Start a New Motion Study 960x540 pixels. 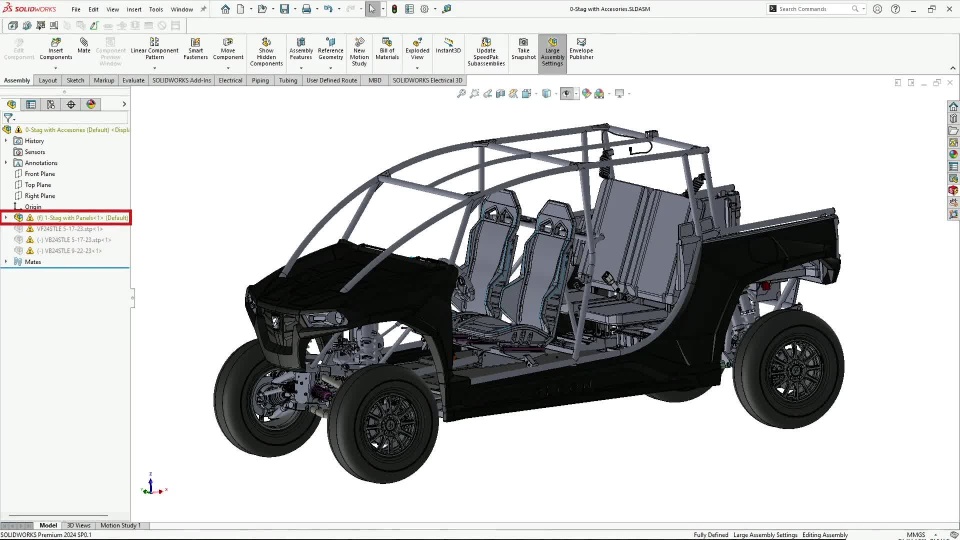coord(359,52)
